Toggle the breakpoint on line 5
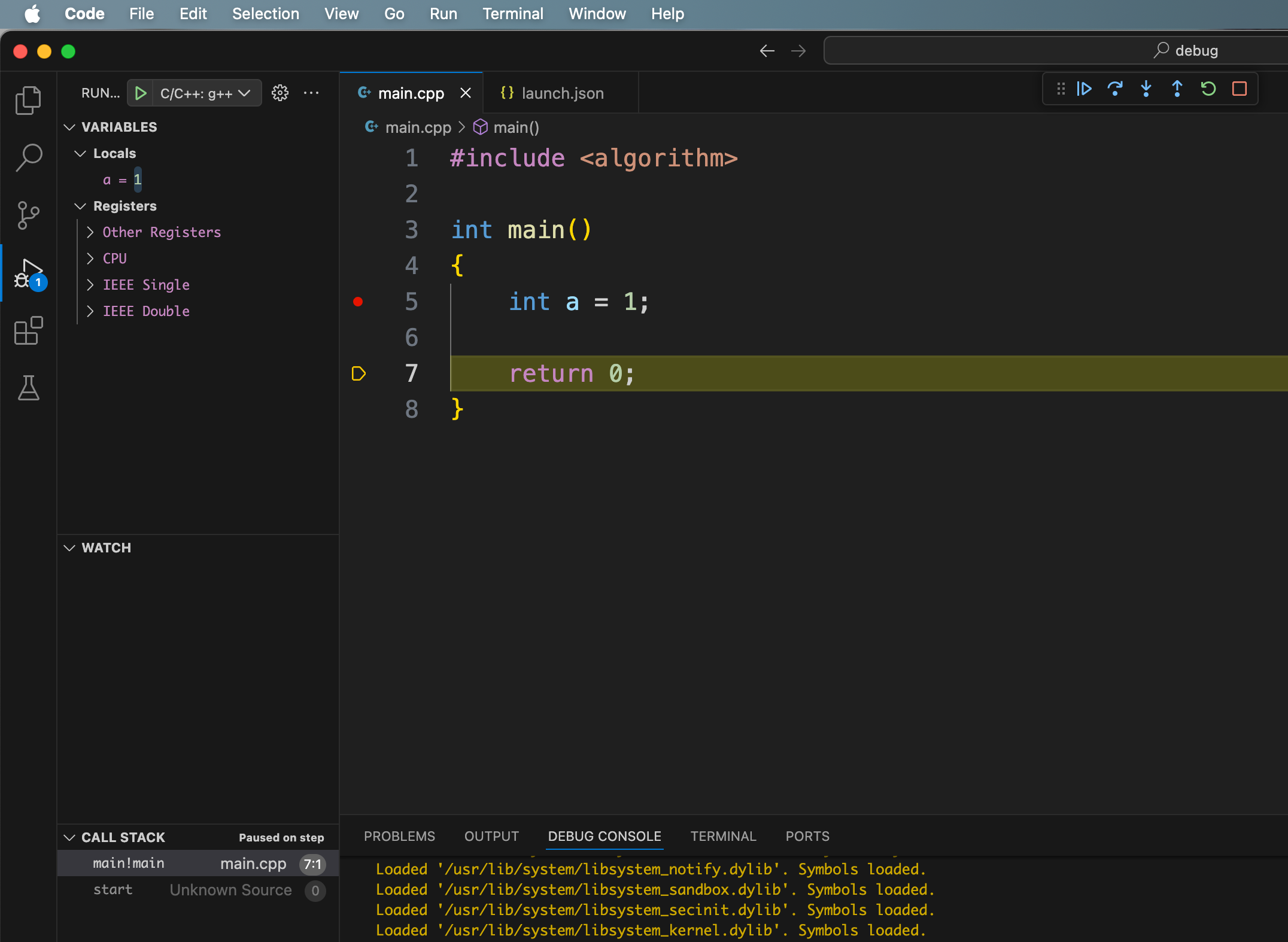This screenshot has height=942, width=1288. tap(358, 302)
